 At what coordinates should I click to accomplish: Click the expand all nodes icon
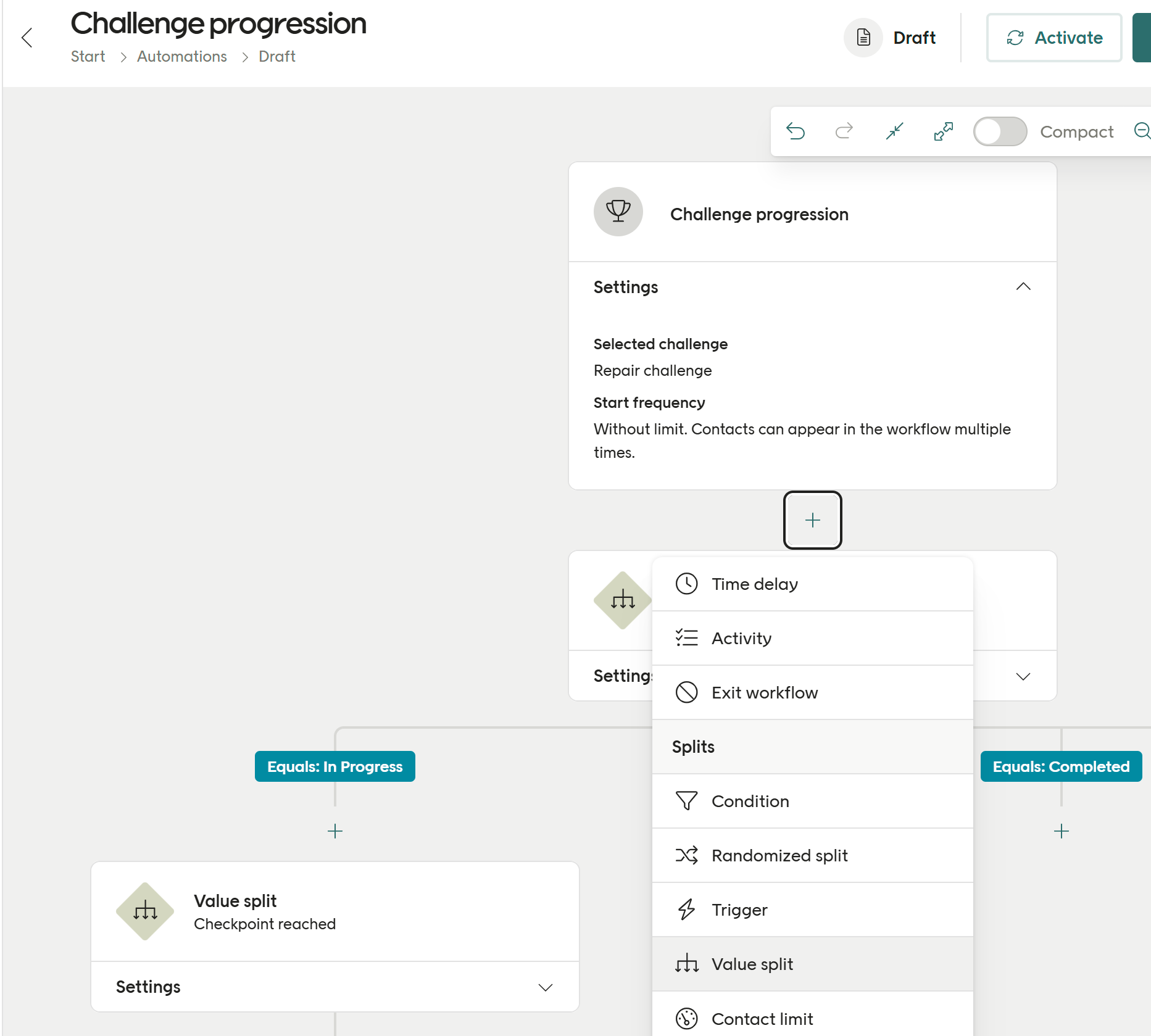[x=943, y=131]
